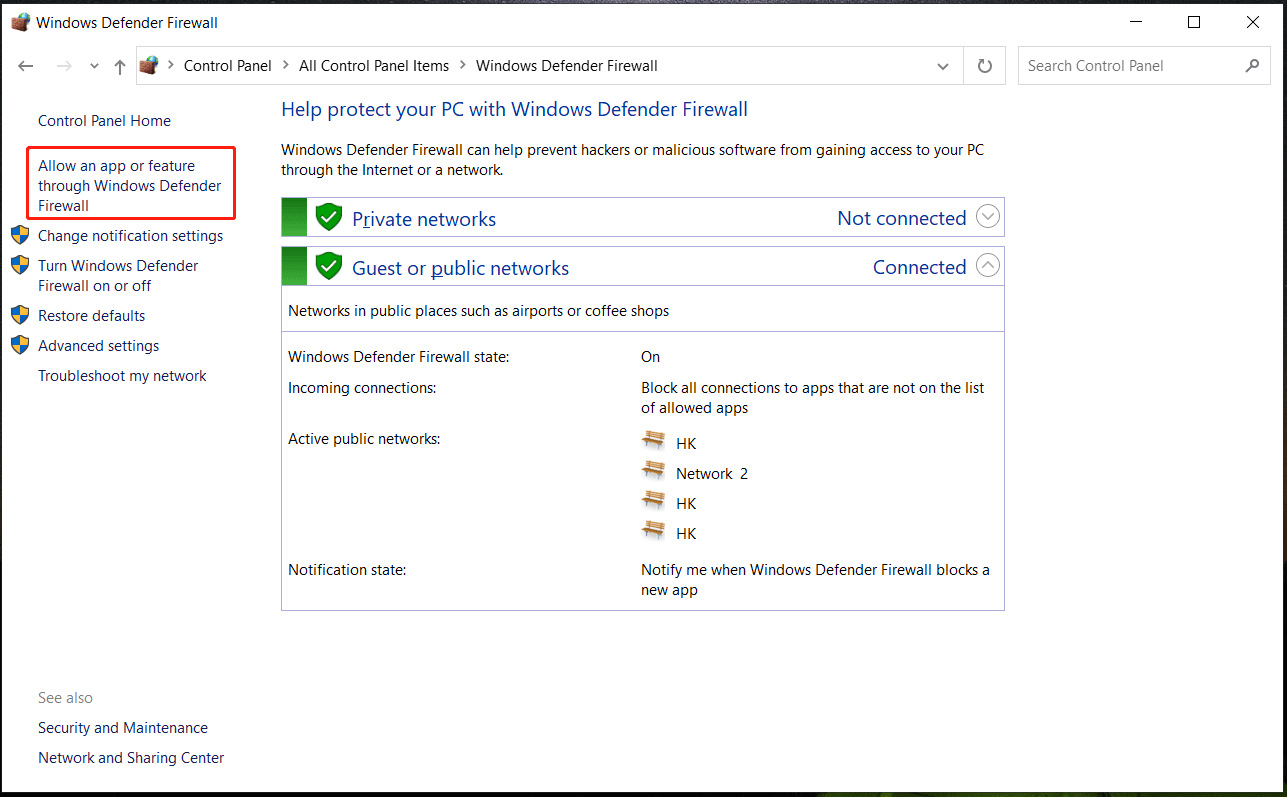Click the search magnifier icon
Image resolution: width=1287 pixels, height=797 pixels.
(x=1252, y=66)
